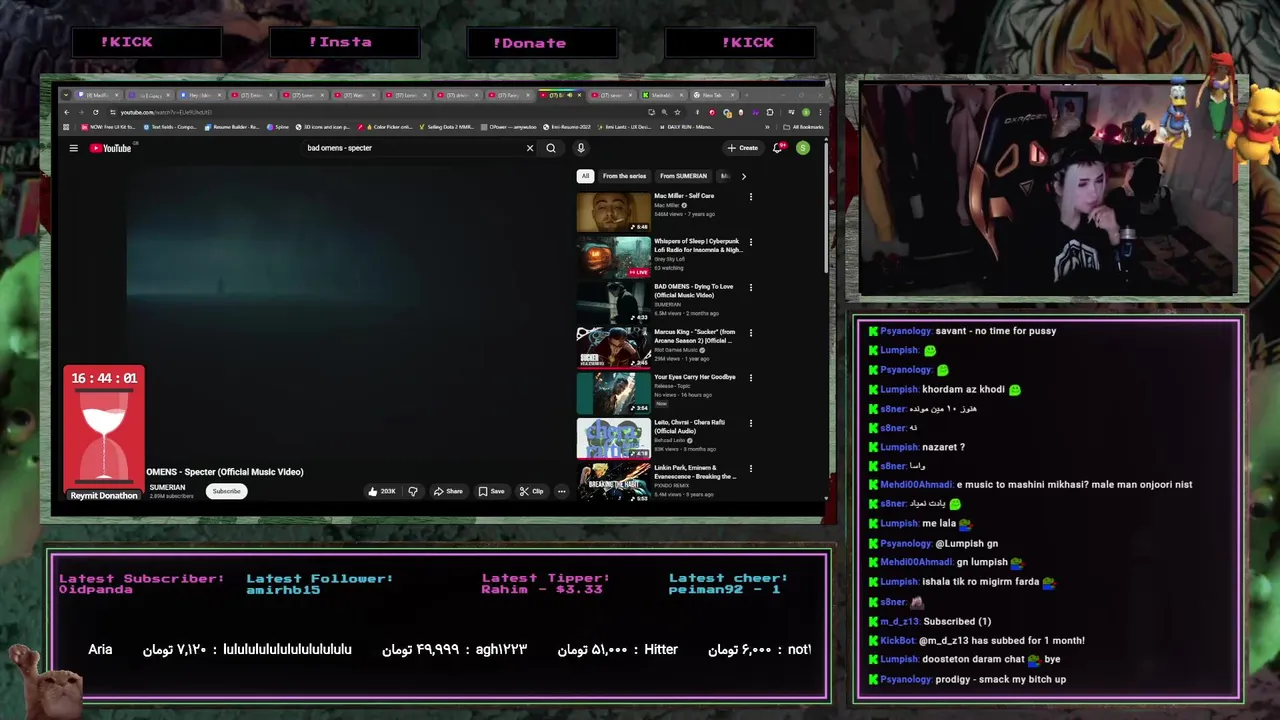1280x720 pixels.
Task: Click the !Insta overlay label
Action: 341,42
